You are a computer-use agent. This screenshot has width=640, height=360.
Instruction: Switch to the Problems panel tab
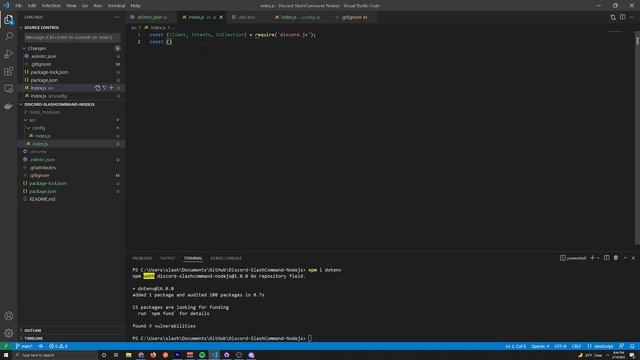click(142, 258)
